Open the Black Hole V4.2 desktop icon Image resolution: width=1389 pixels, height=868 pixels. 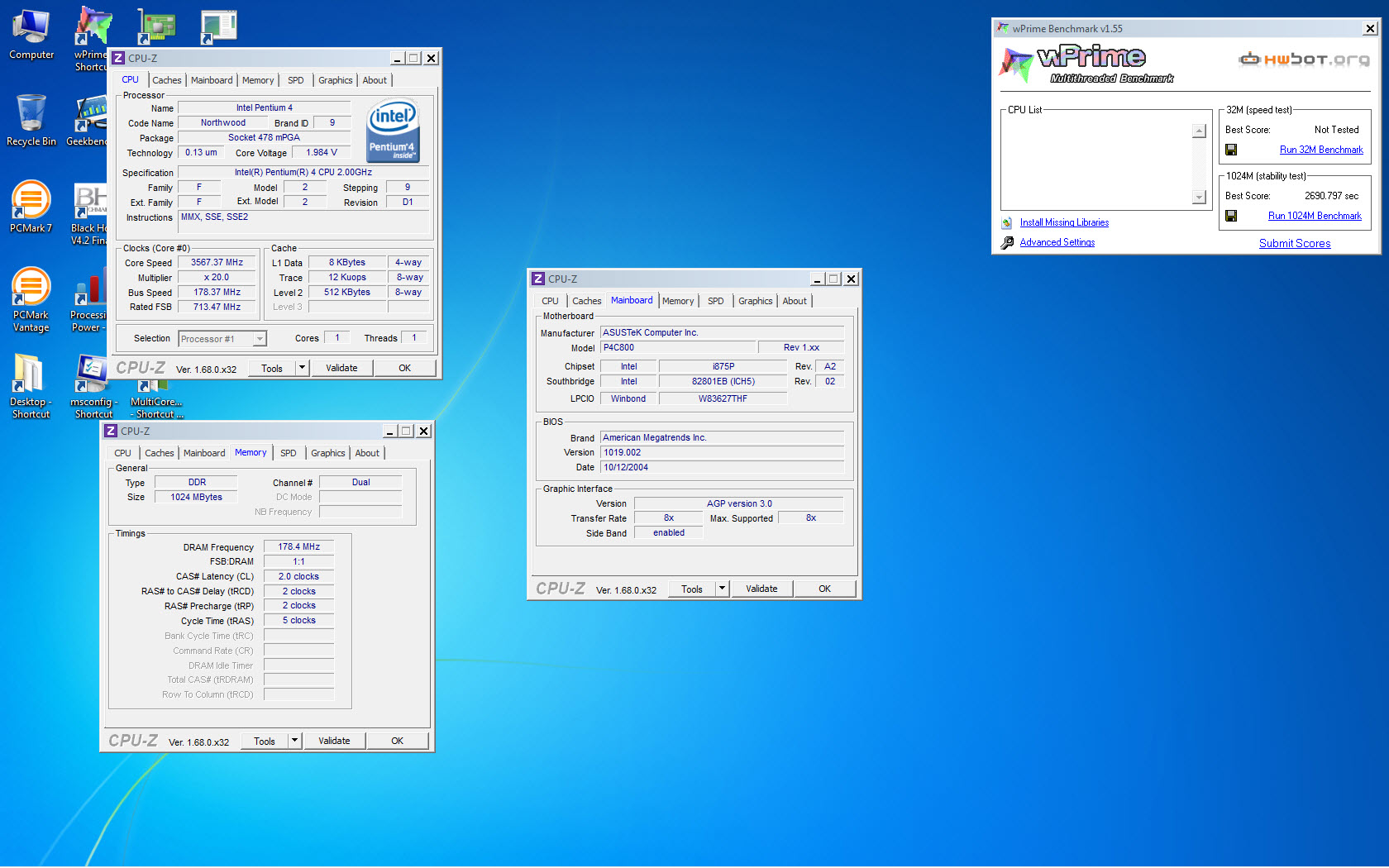[x=88, y=214]
